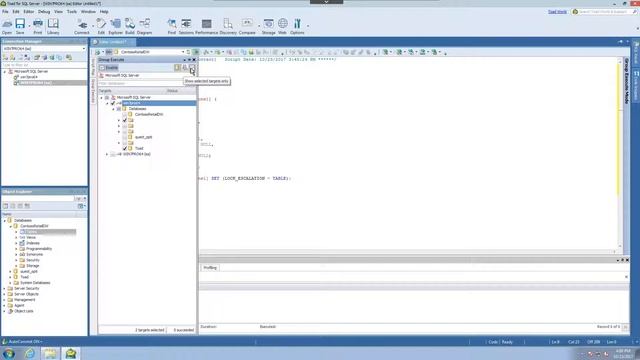Expand the Management node
The height and width of the screenshot is (360, 640).
click(5, 300)
